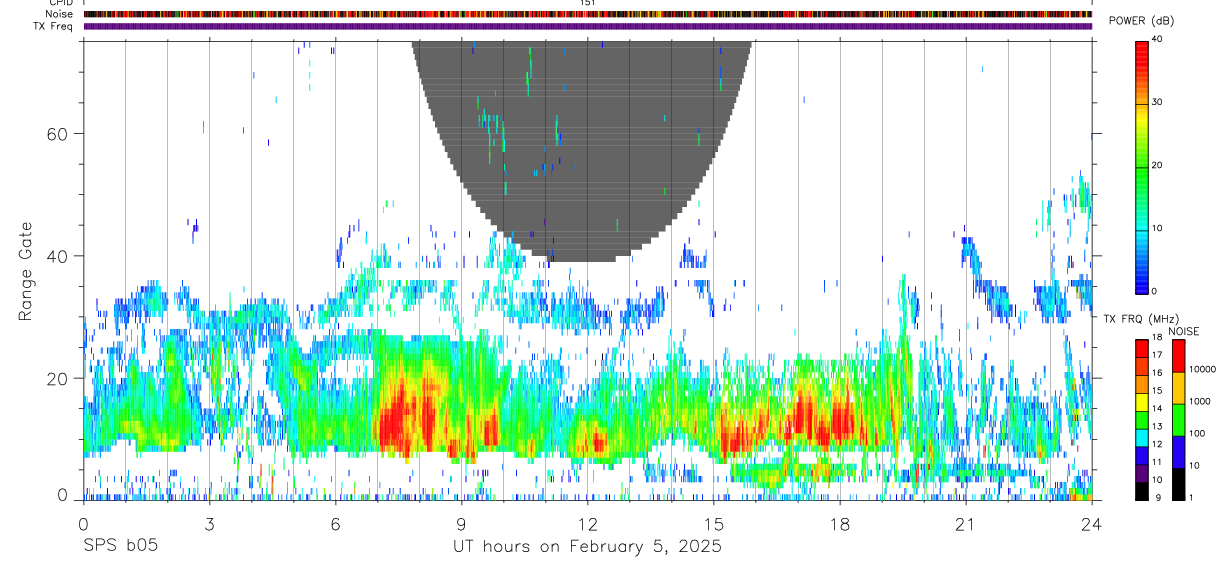Click the Range Gate y-axis label
1228x567 pixels.
(27, 270)
